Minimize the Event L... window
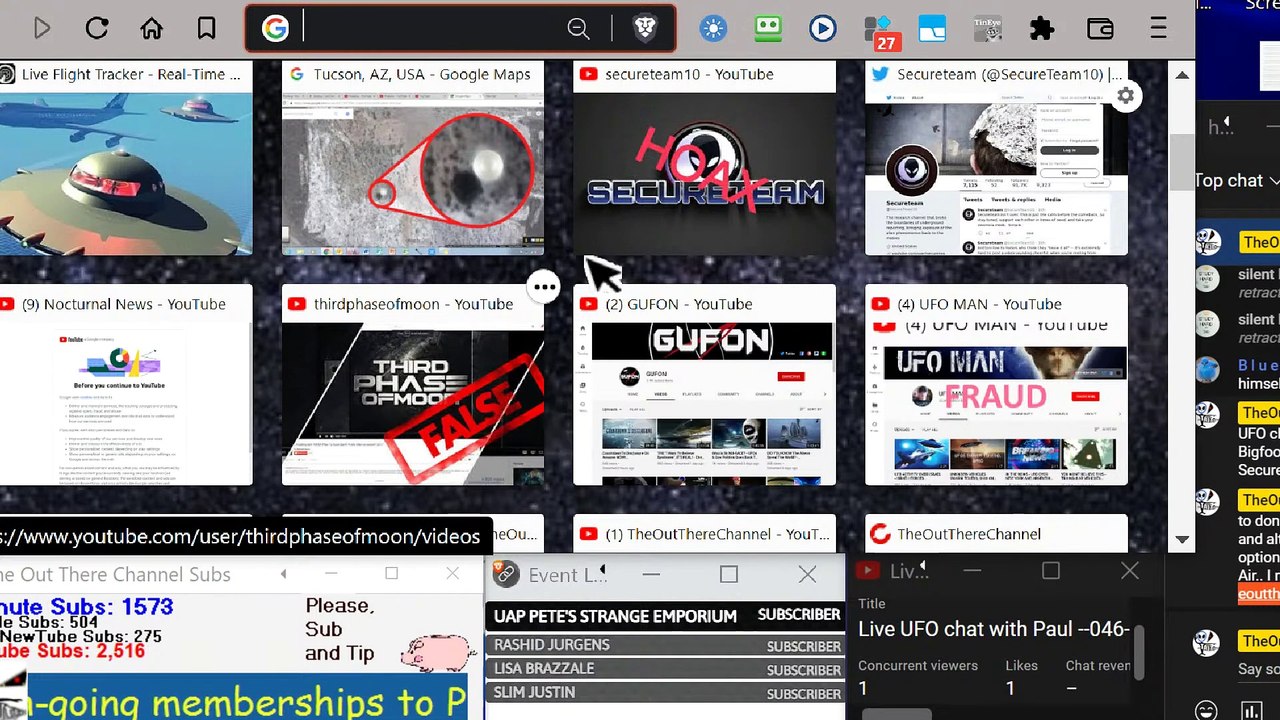 click(651, 574)
